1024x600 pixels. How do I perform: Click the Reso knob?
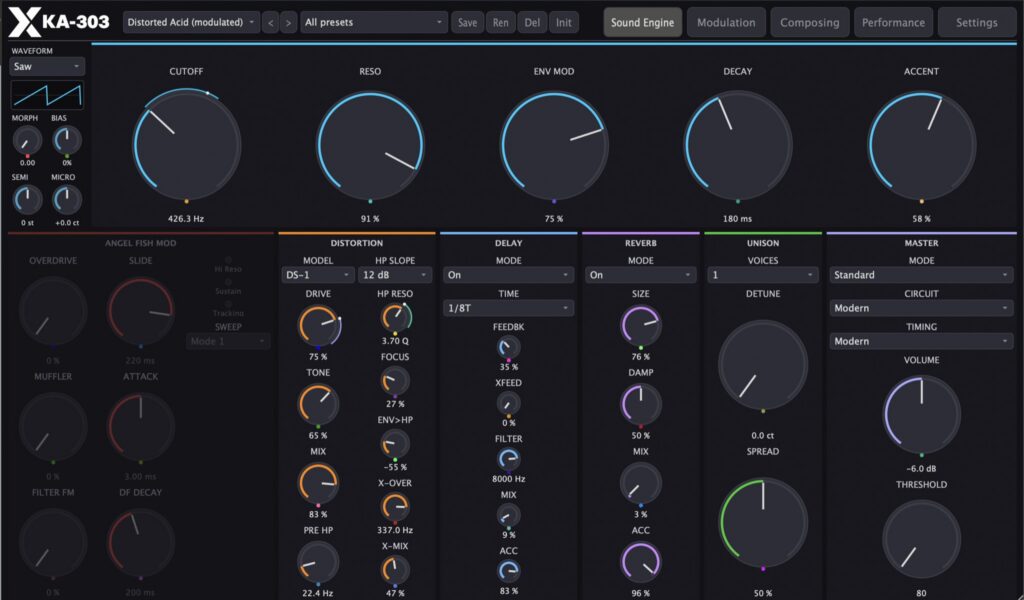370,145
